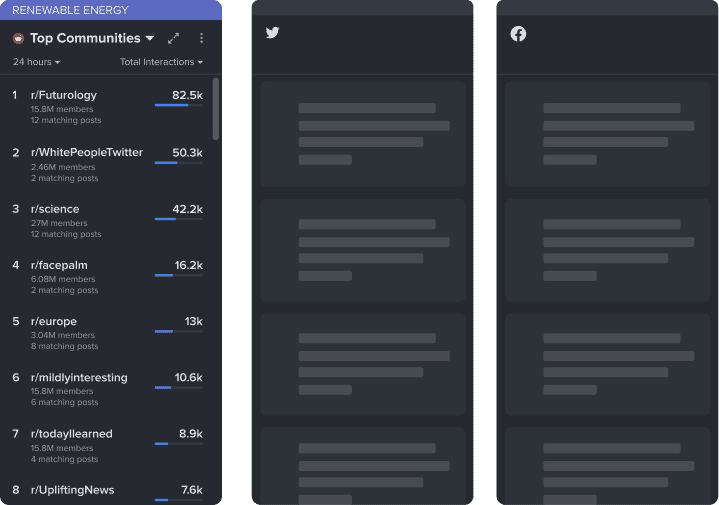Open the r/facepalm community
This screenshot has height=505, width=719.
(59, 265)
